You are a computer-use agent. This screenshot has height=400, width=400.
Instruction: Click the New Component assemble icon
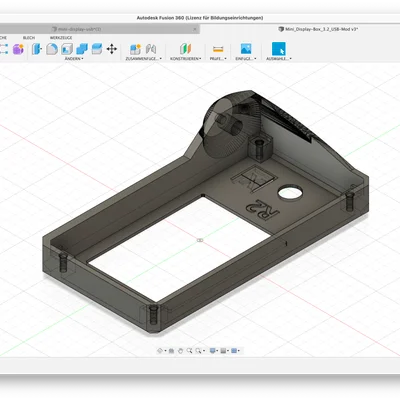135,49
